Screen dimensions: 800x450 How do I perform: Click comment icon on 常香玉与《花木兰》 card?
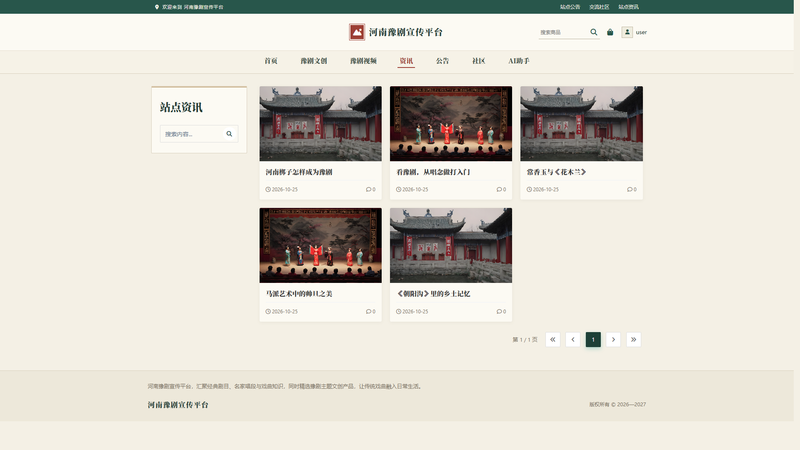click(x=630, y=189)
